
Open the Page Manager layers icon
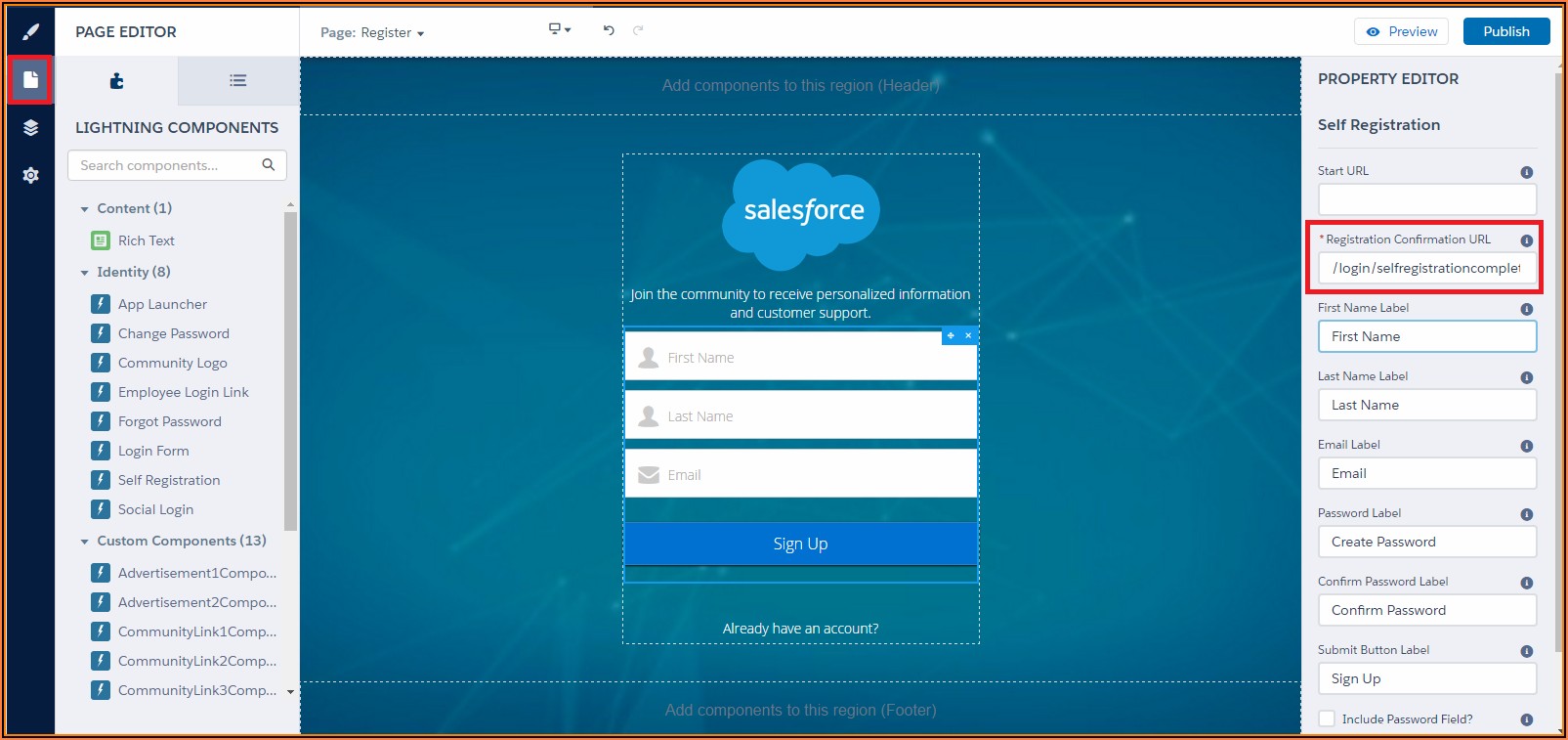[30, 128]
